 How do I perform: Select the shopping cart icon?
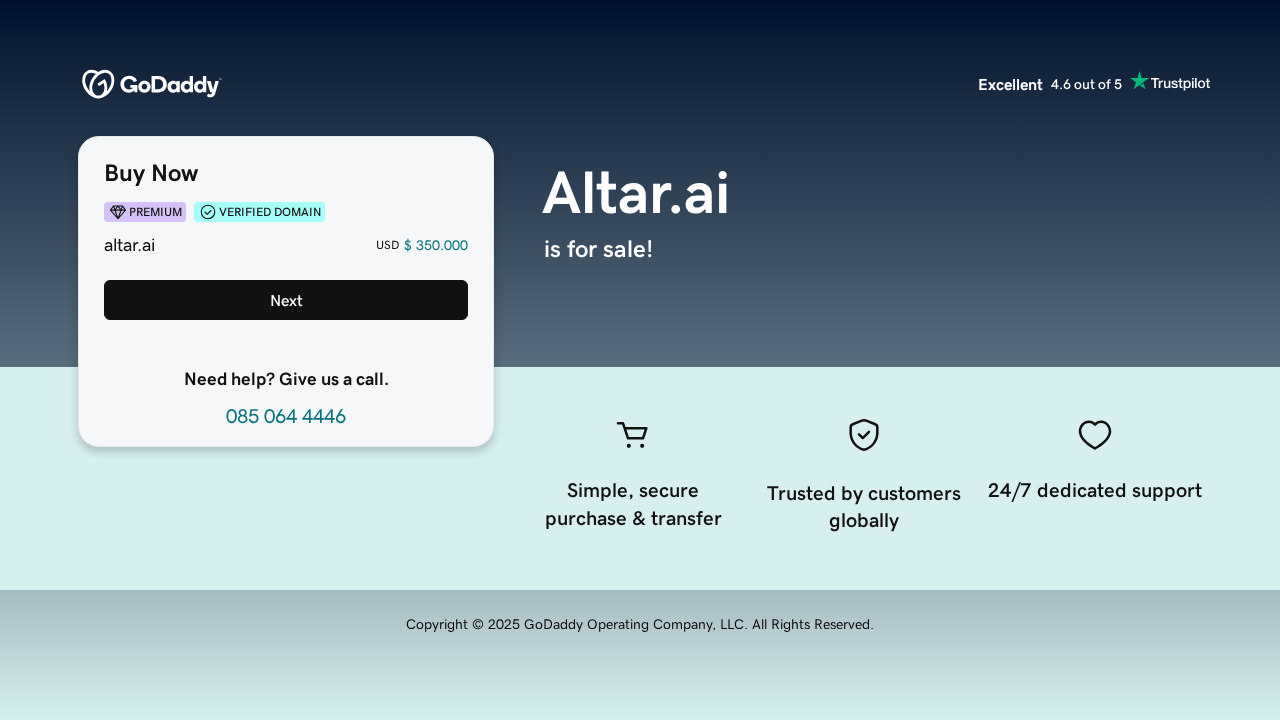632,435
